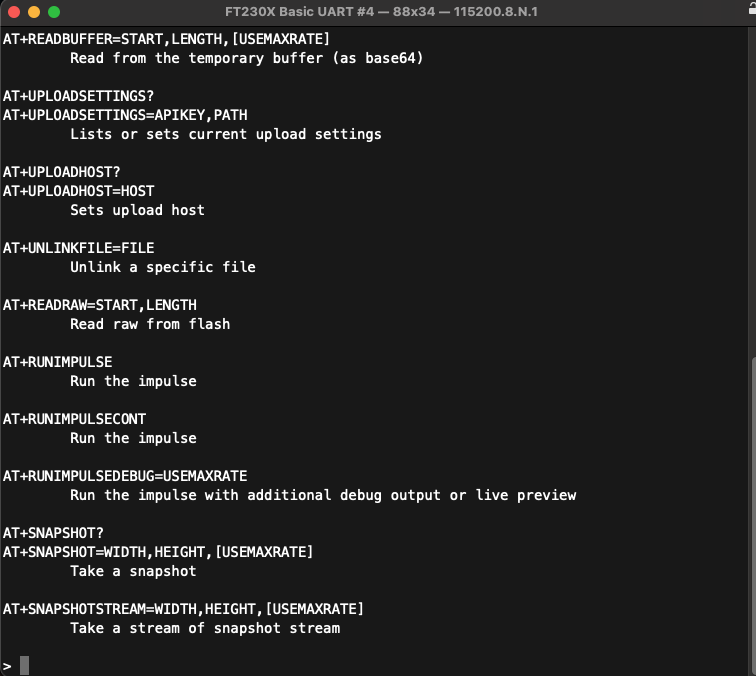756x676 pixels.
Task: Click the AT+RUNIMPULSECONT command text
Action: (x=74, y=419)
